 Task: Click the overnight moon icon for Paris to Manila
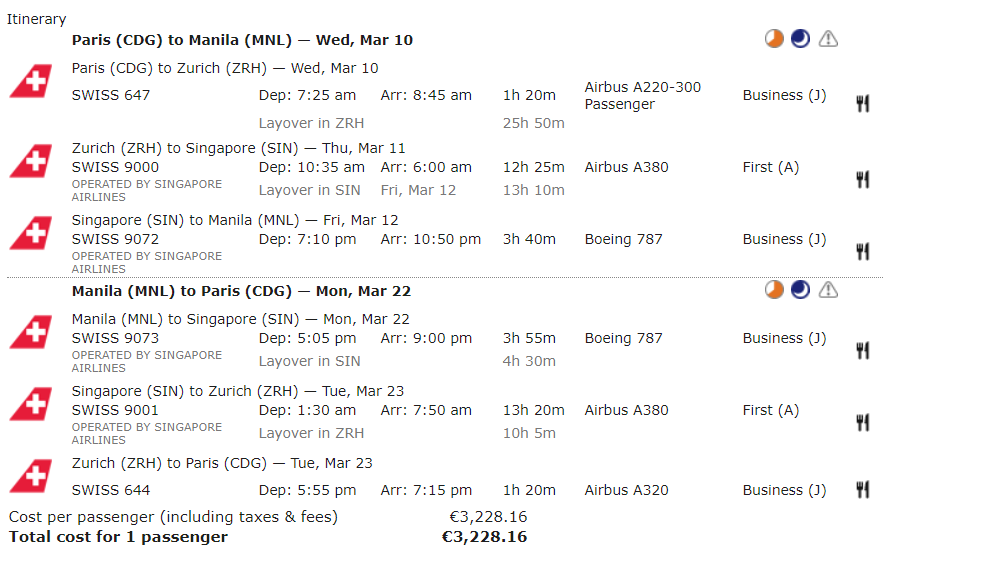click(x=800, y=39)
